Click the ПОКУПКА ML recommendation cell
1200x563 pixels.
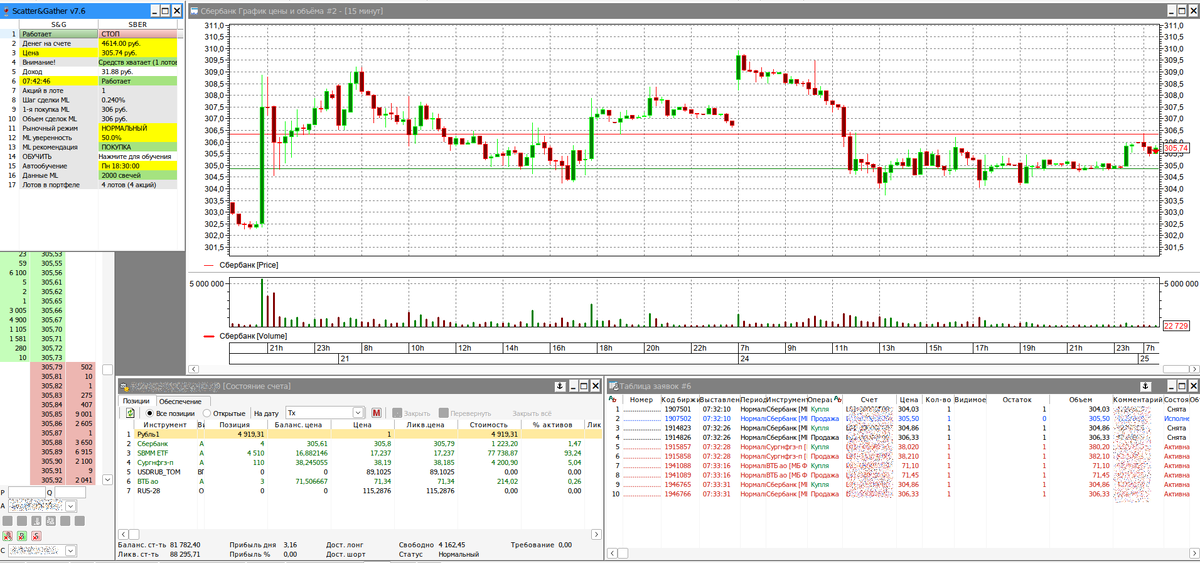139,147
